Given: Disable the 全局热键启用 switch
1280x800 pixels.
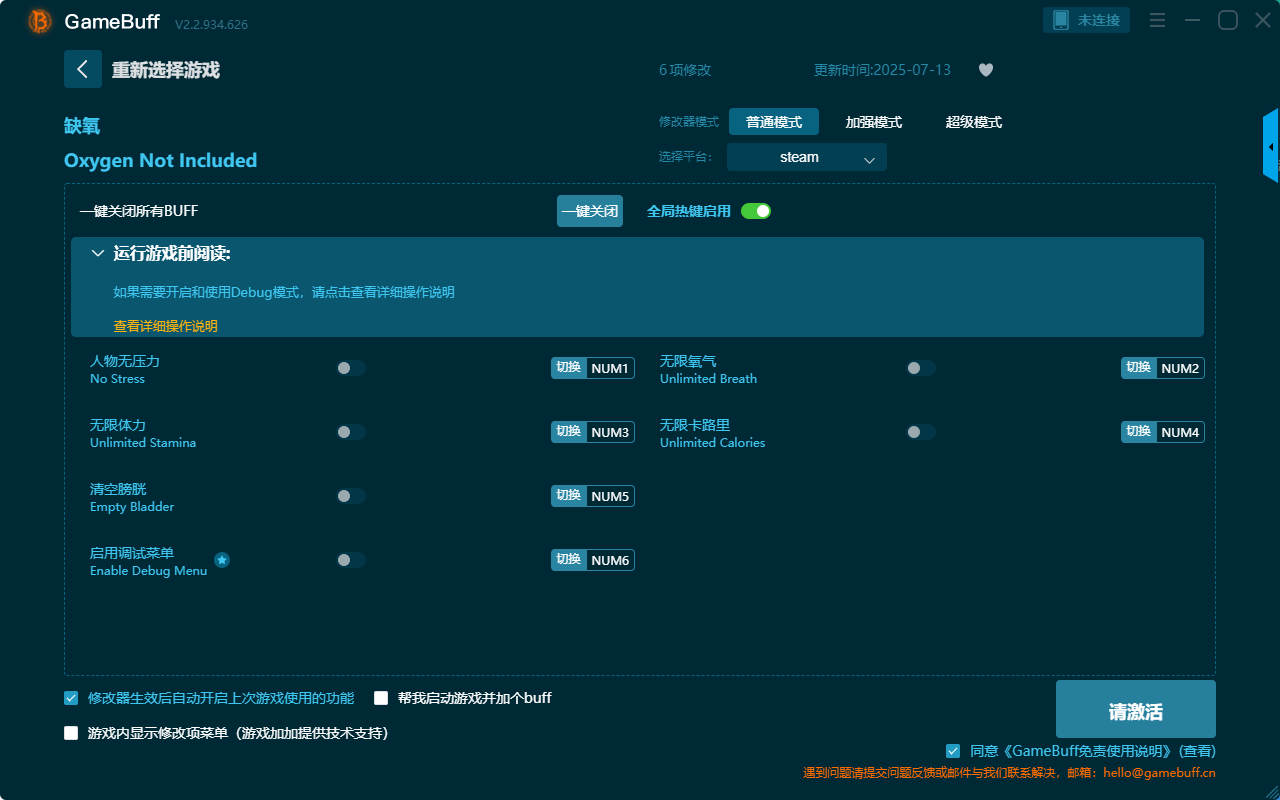Looking at the screenshot, I should [756, 211].
